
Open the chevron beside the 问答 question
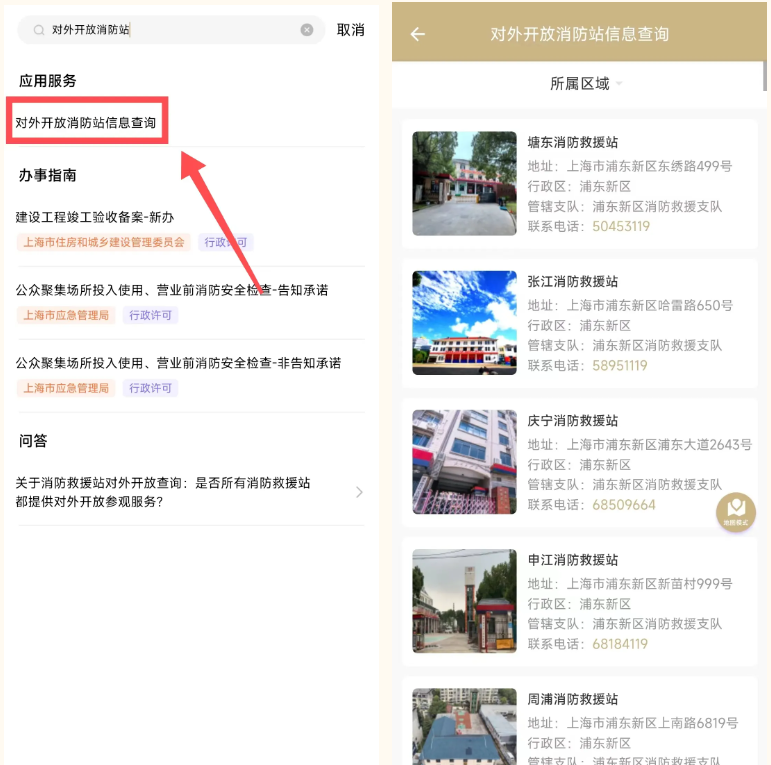tap(360, 492)
